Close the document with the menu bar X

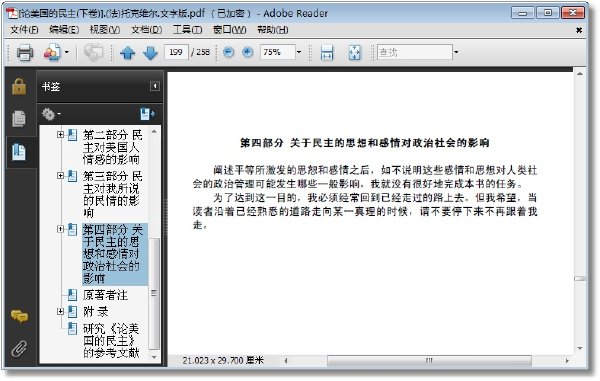(579, 30)
